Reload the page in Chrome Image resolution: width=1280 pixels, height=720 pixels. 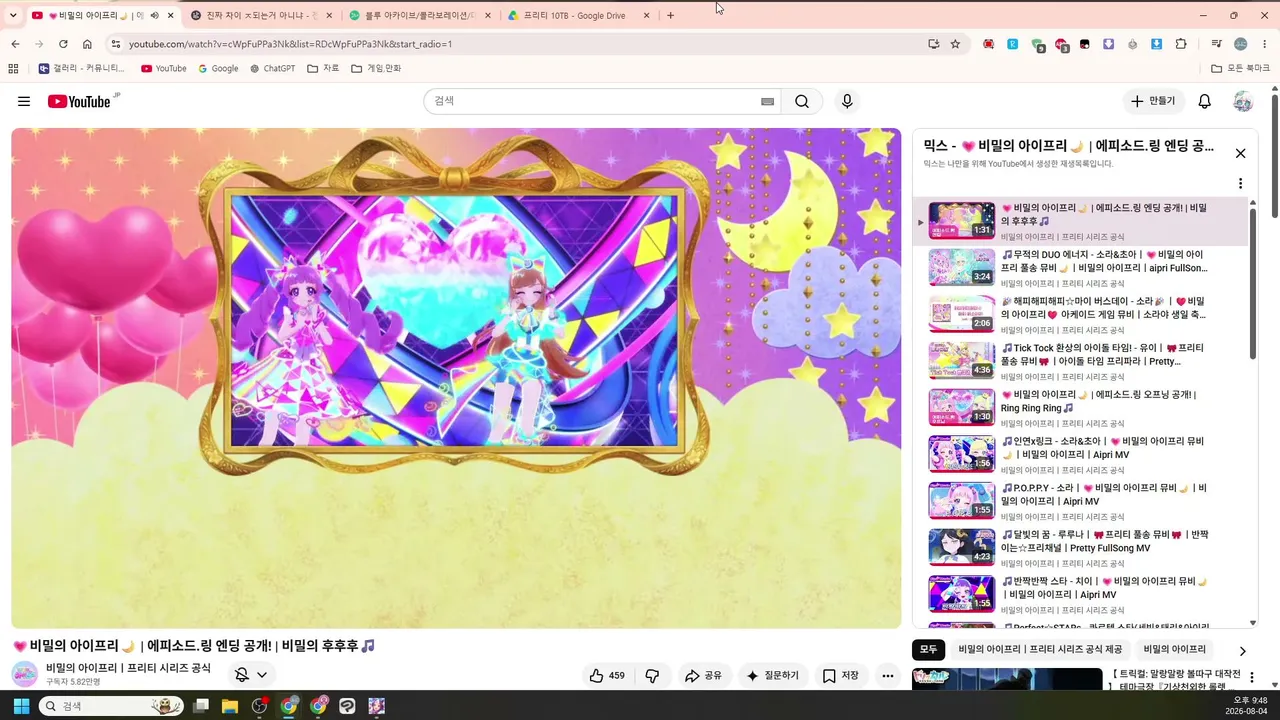point(63,44)
